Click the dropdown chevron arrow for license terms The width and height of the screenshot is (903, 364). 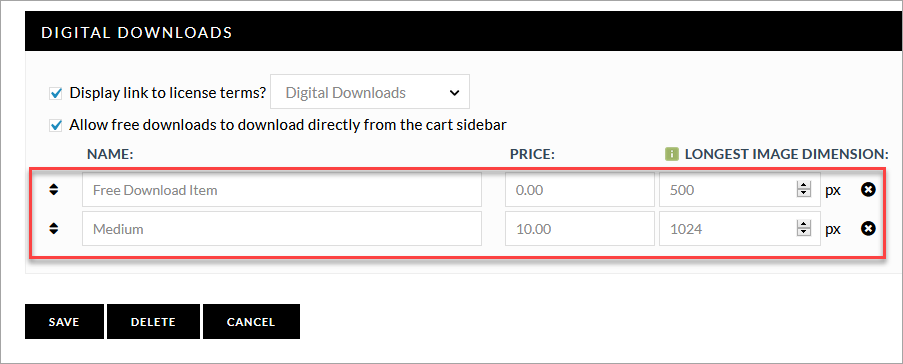tap(454, 93)
